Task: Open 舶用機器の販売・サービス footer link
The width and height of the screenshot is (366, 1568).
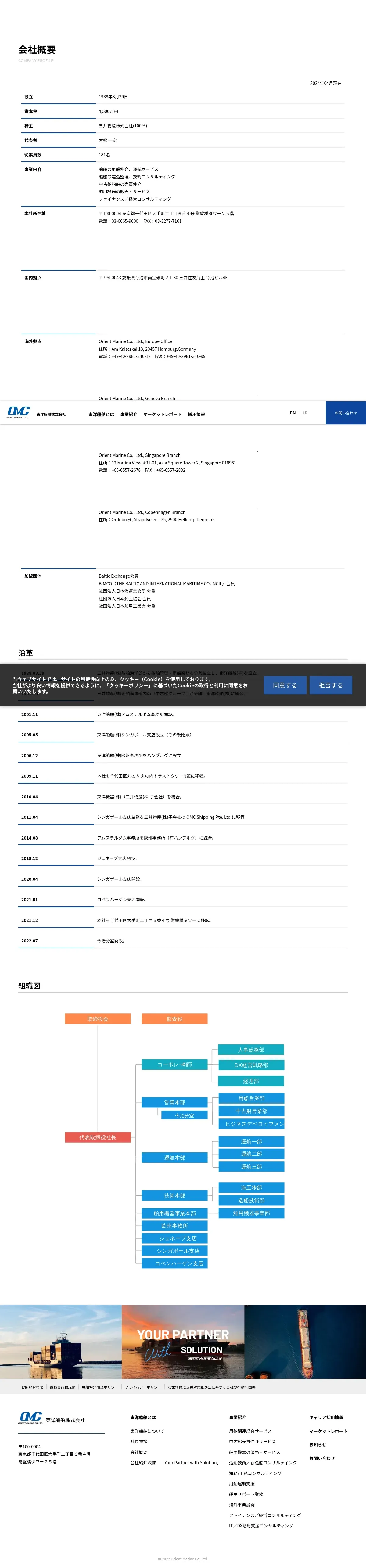Action: (x=255, y=1452)
